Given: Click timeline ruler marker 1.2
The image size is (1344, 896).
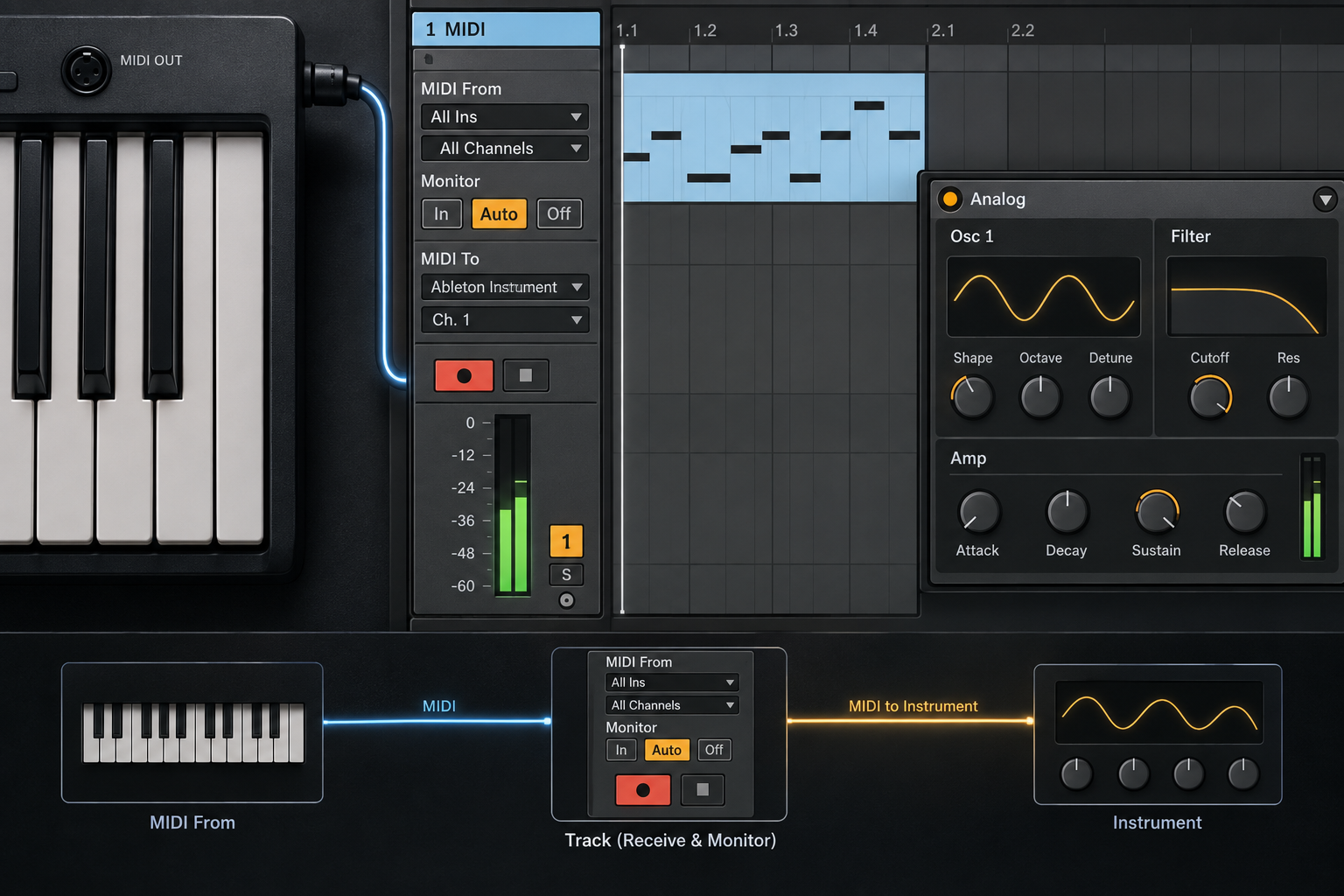Looking at the screenshot, I should click(704, 31).
